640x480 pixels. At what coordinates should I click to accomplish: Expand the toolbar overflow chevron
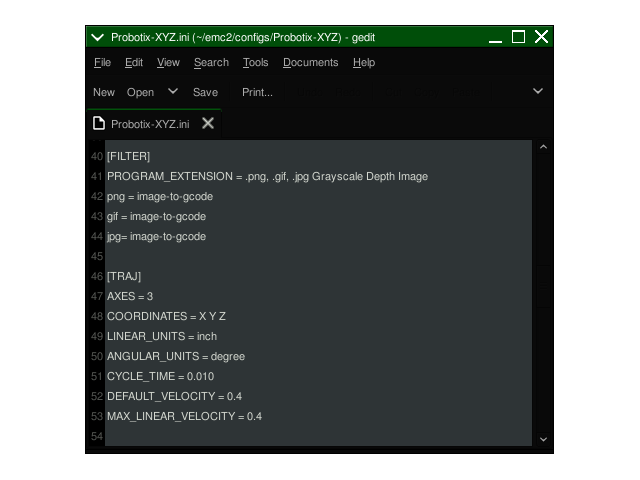[x=538, y=91]
